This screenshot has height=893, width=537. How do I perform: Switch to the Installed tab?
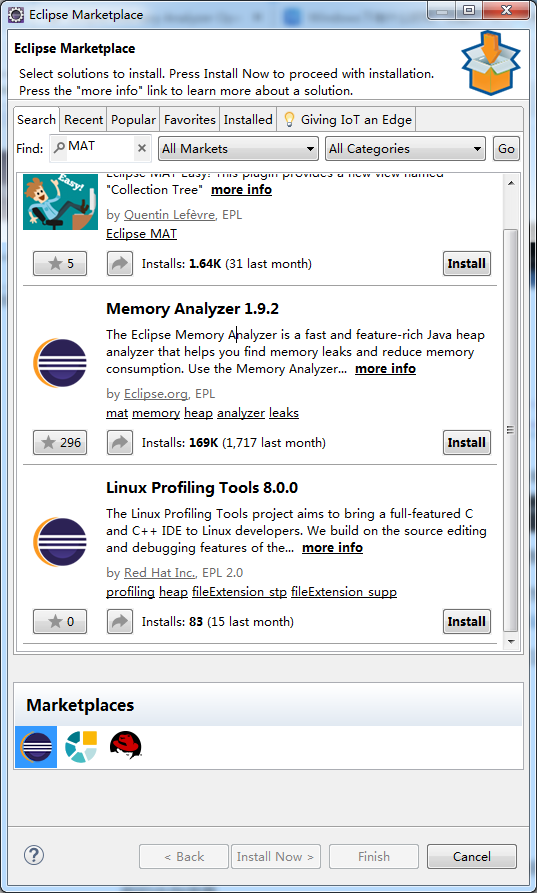[248, 120]
